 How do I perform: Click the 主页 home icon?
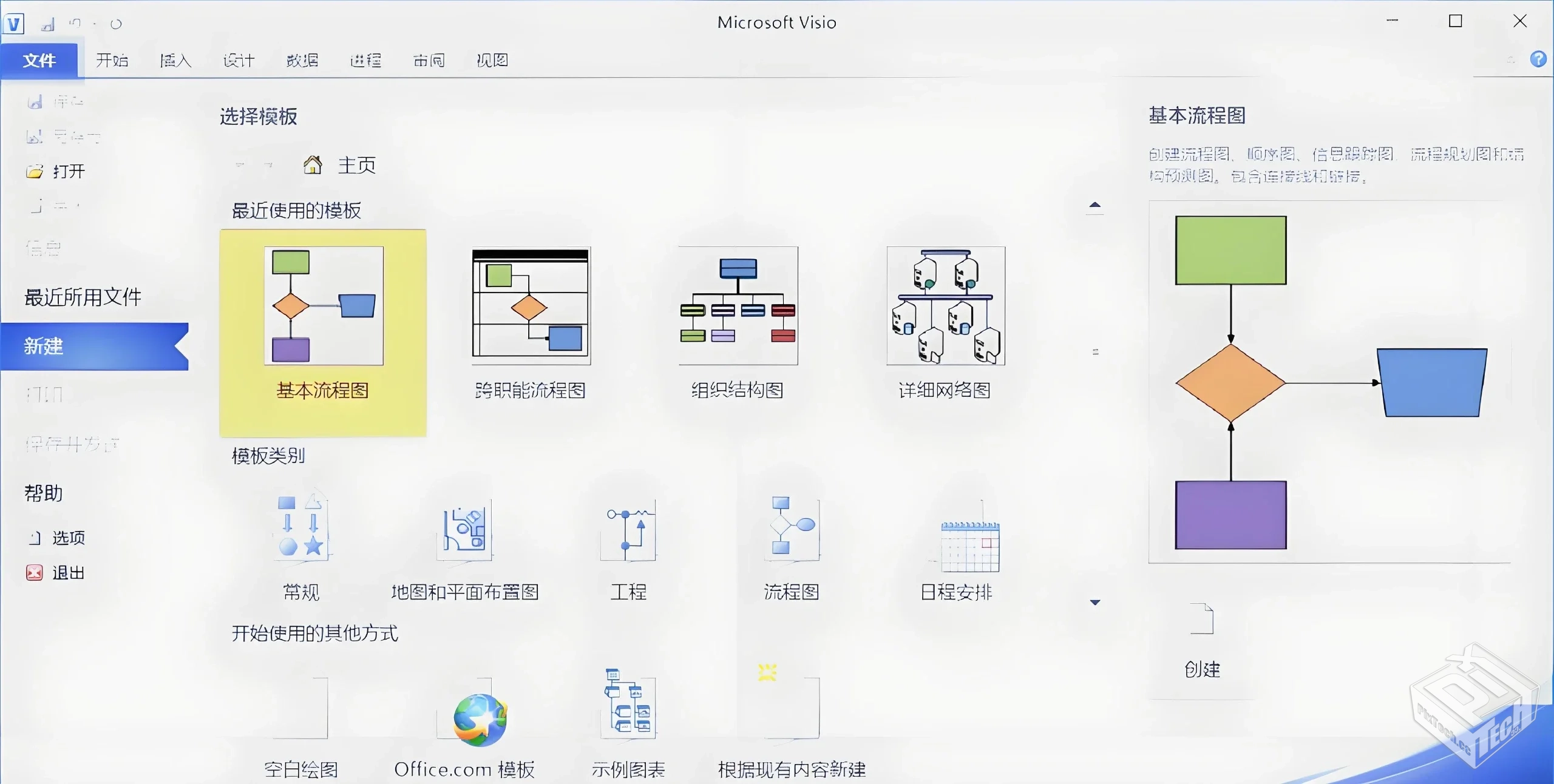[x=313, y=163]
